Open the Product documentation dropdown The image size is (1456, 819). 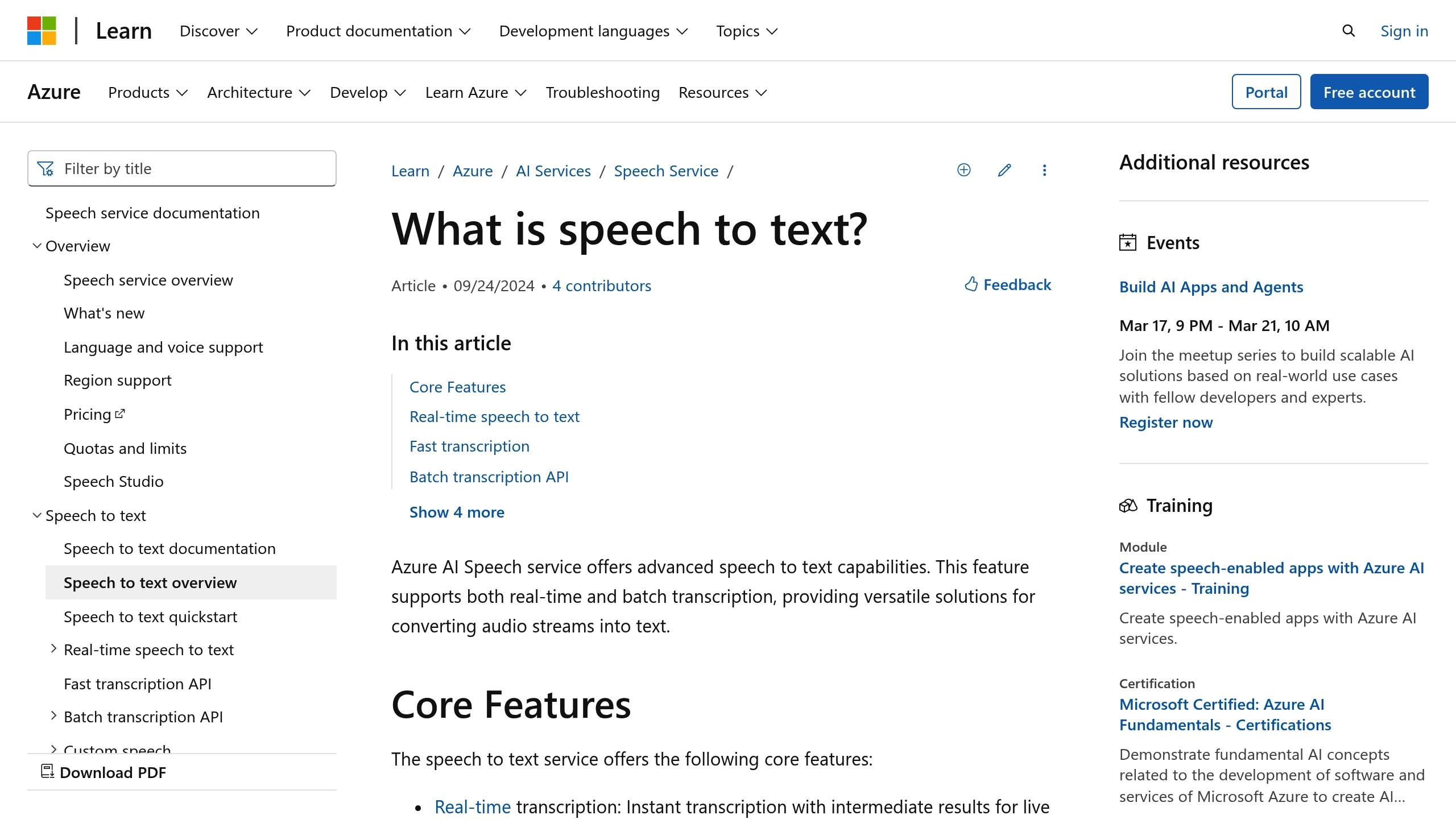pos(378,31)
